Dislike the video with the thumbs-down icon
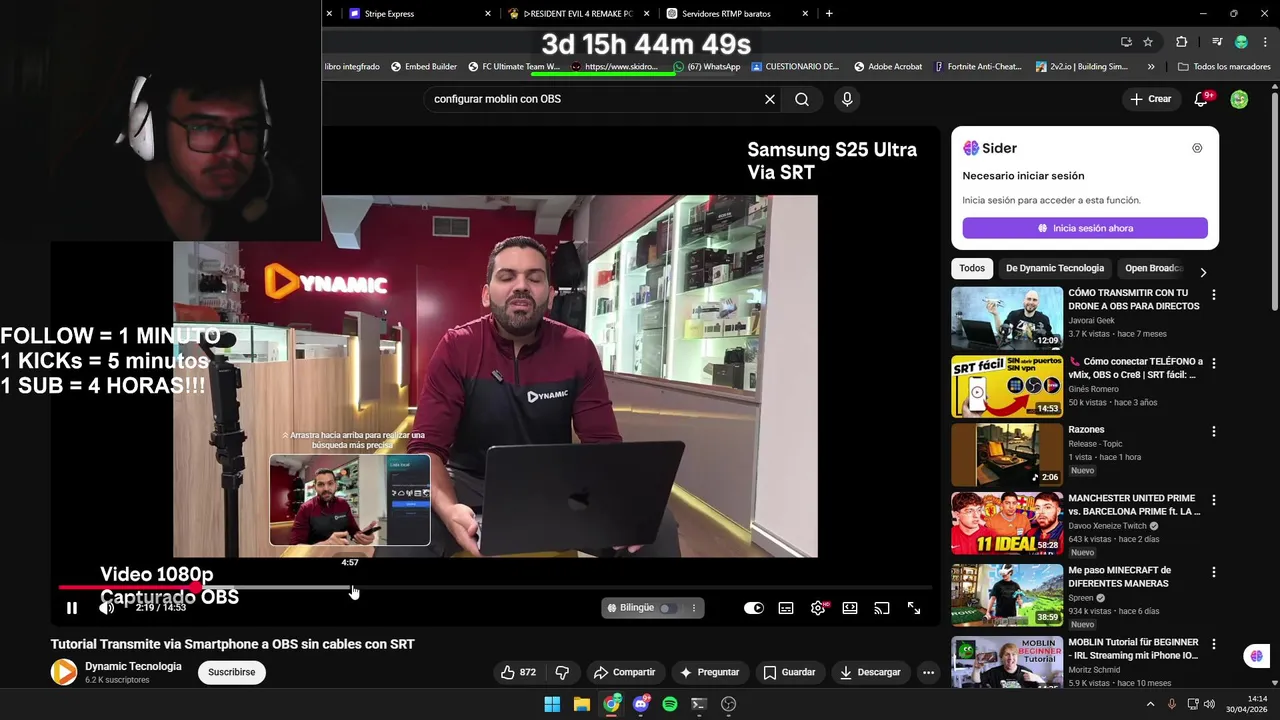 562,672
